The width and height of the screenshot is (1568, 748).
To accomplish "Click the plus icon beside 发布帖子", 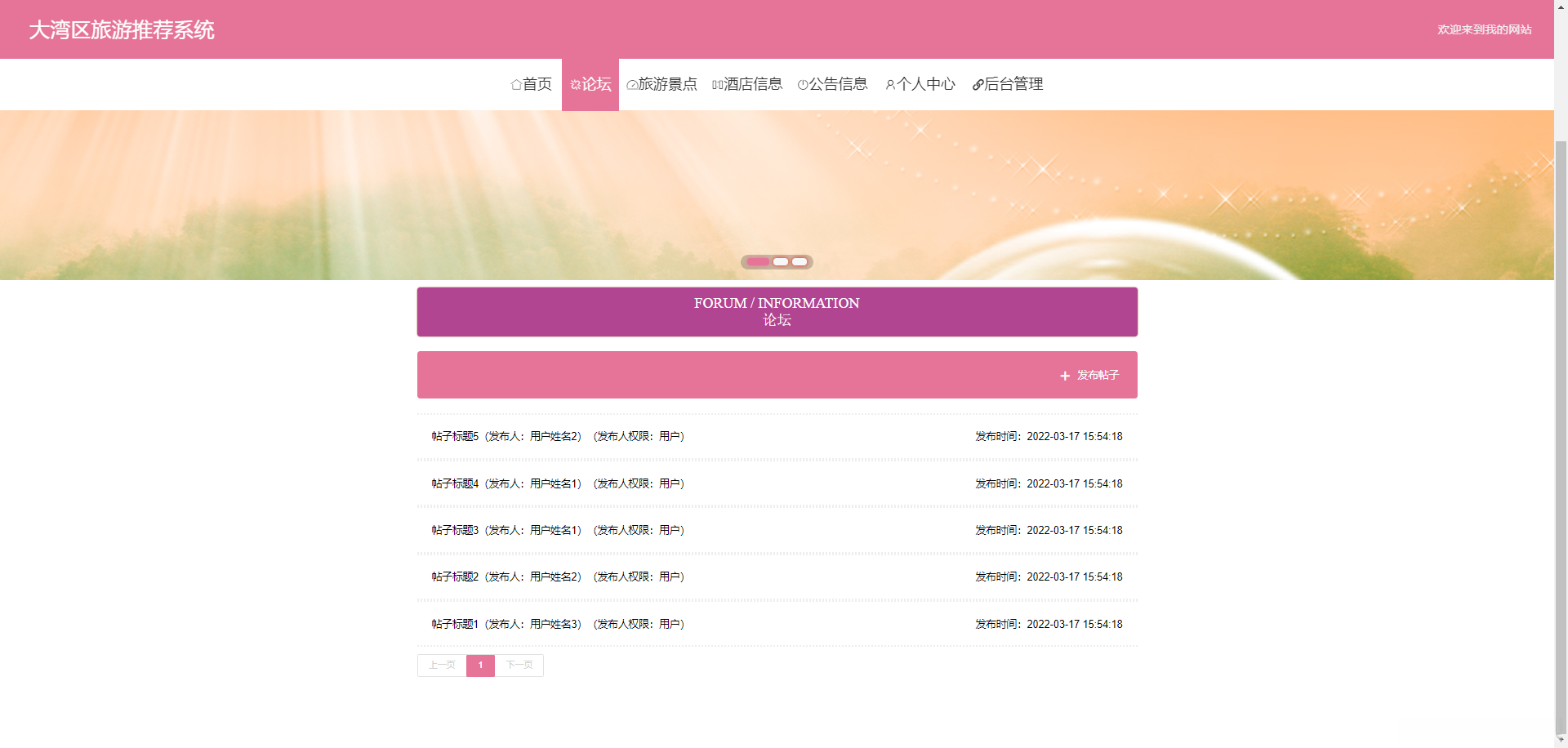I will [x=1065, y=376].
